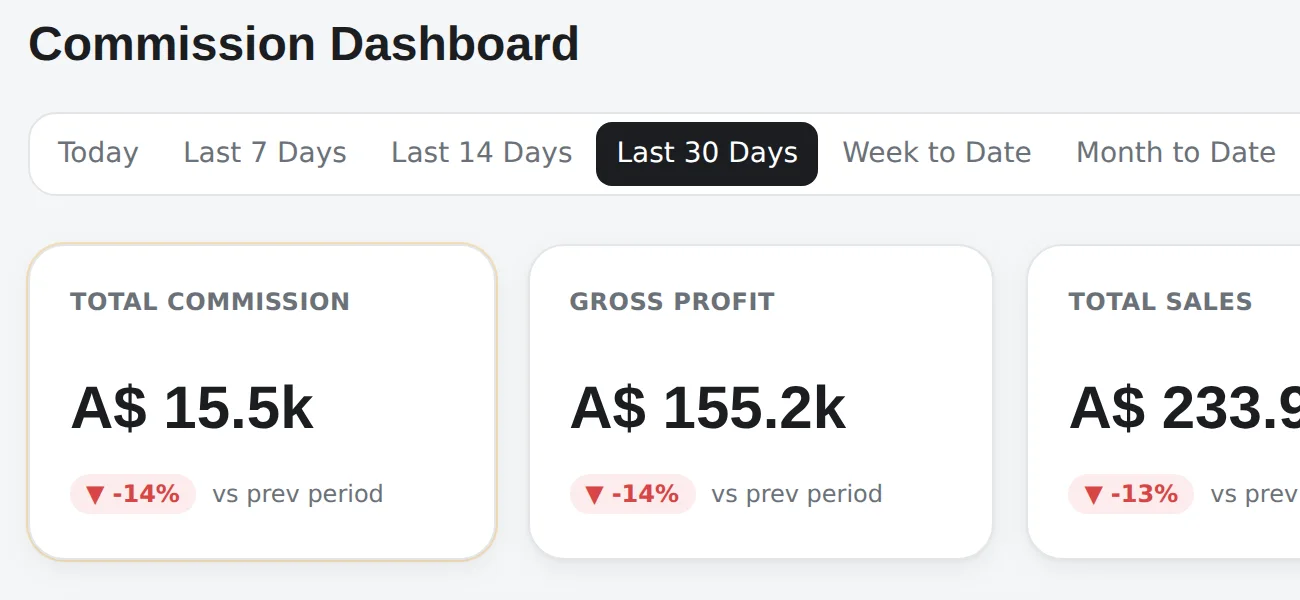1300x600 pixels.
Task: Switch to Week to Date view
Action: (937, 153)
